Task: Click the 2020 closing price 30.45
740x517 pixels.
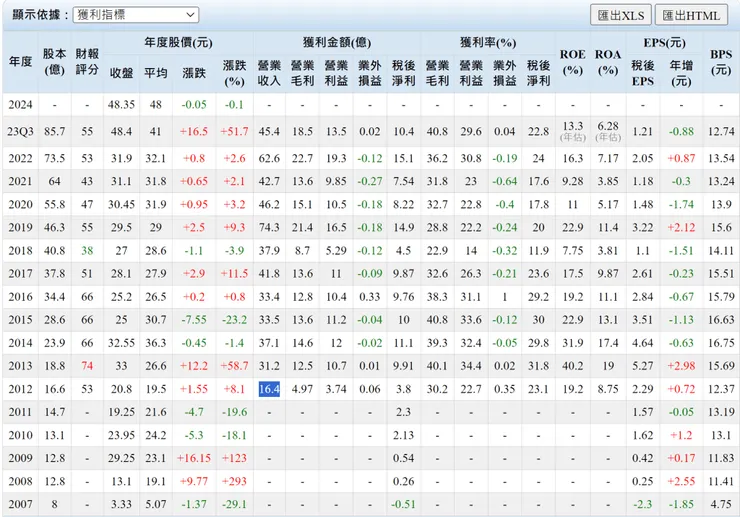Action: [x=121, y=204]
